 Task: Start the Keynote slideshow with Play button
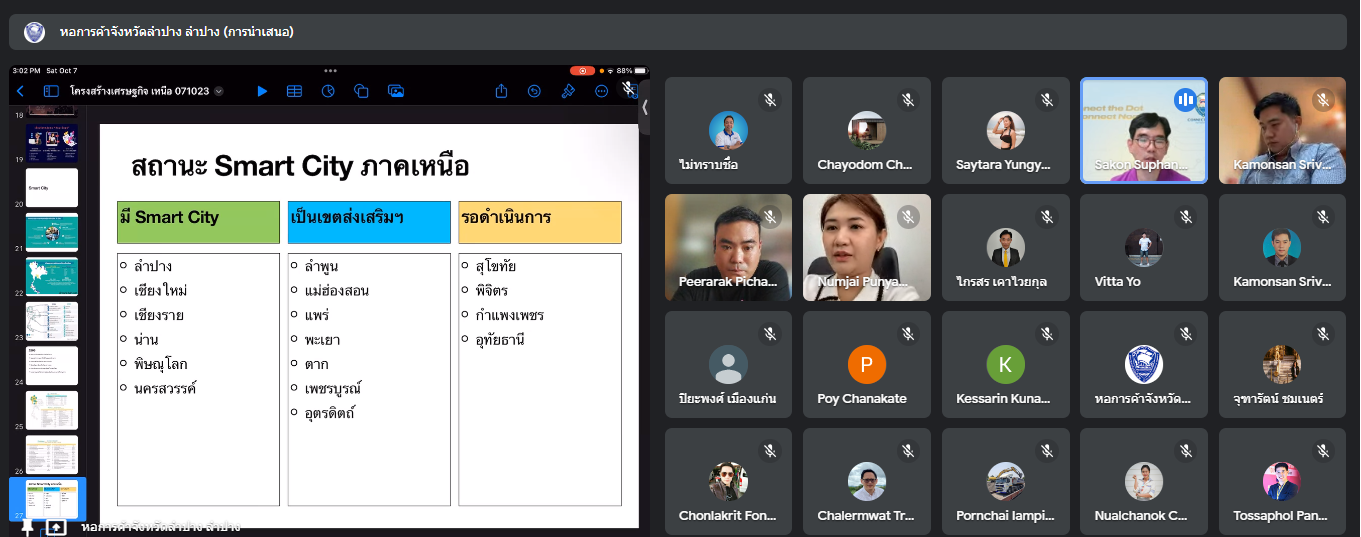262,91
